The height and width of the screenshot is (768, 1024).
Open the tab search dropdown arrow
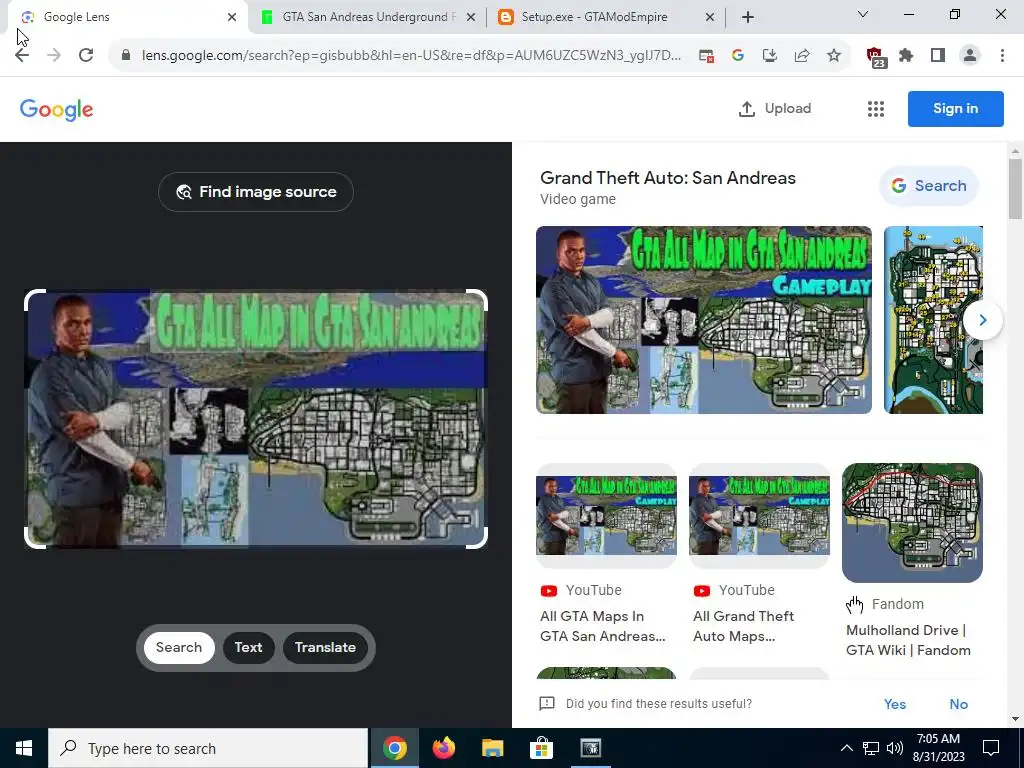coord(863,14)
